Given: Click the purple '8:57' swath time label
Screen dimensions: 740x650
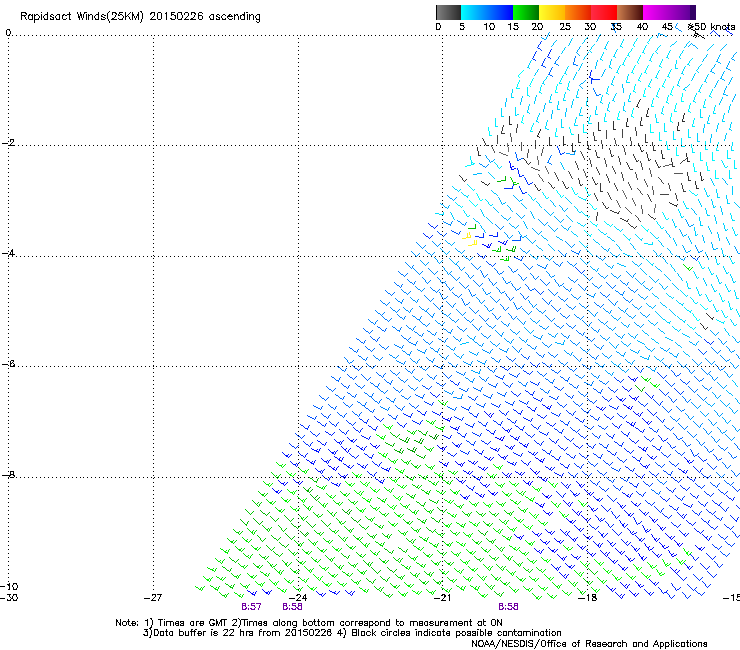Looking at the screenshot, I should pos(251,607).
